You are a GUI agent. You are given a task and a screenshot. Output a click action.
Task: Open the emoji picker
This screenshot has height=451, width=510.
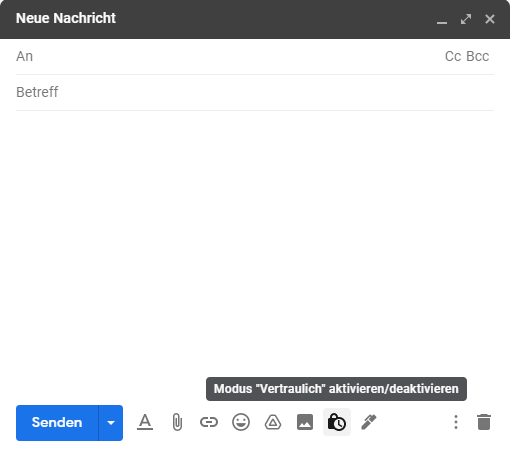click(x=241, y=422)
